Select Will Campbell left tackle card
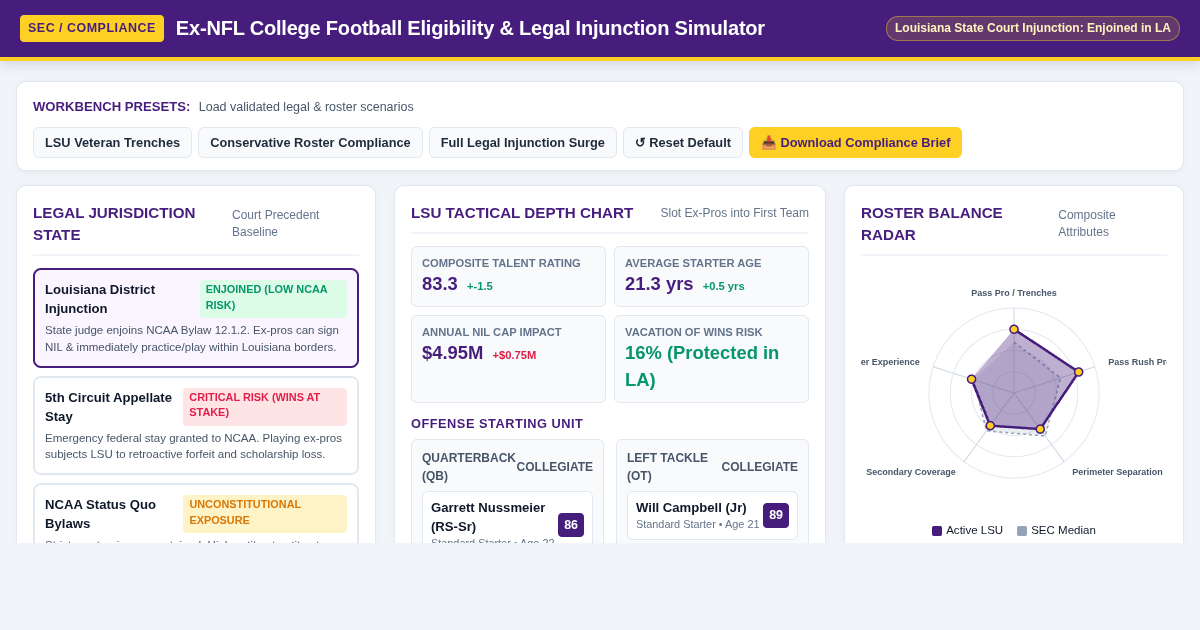 click(712, 515)
